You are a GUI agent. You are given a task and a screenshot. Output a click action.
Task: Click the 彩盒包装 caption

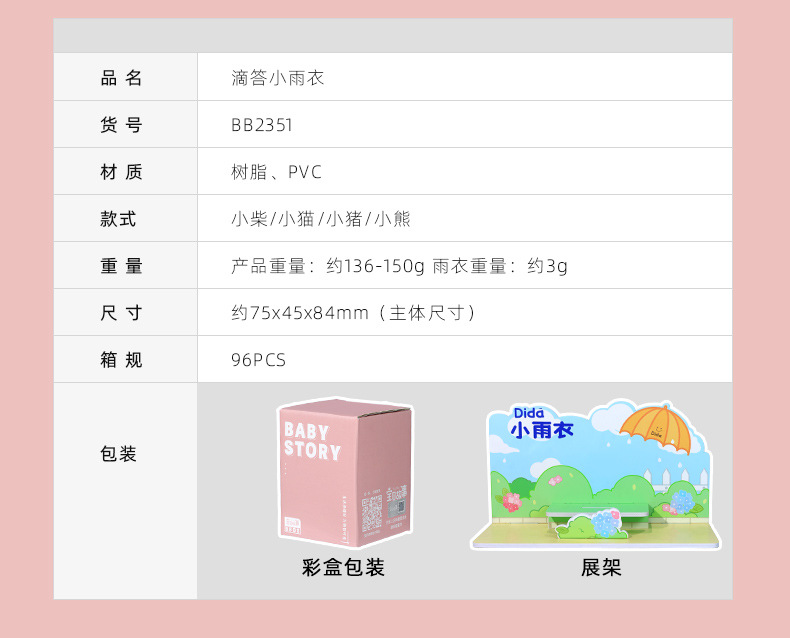tap(343, 567)
